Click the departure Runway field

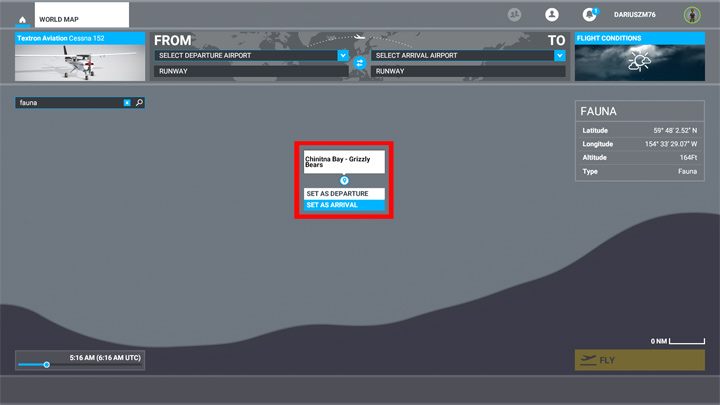tap(250, 71)
